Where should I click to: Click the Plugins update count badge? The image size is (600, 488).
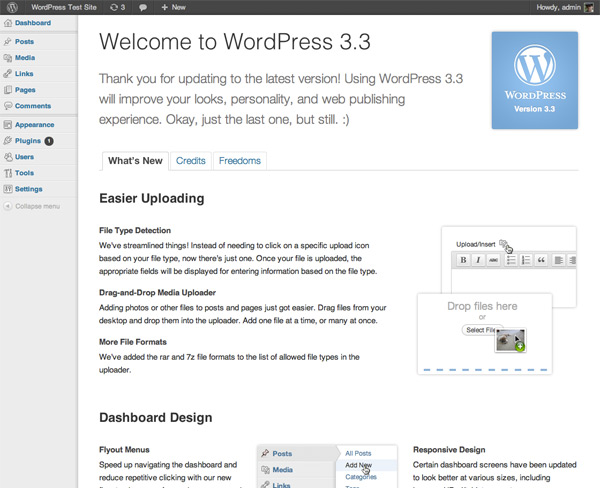[49, 141]
